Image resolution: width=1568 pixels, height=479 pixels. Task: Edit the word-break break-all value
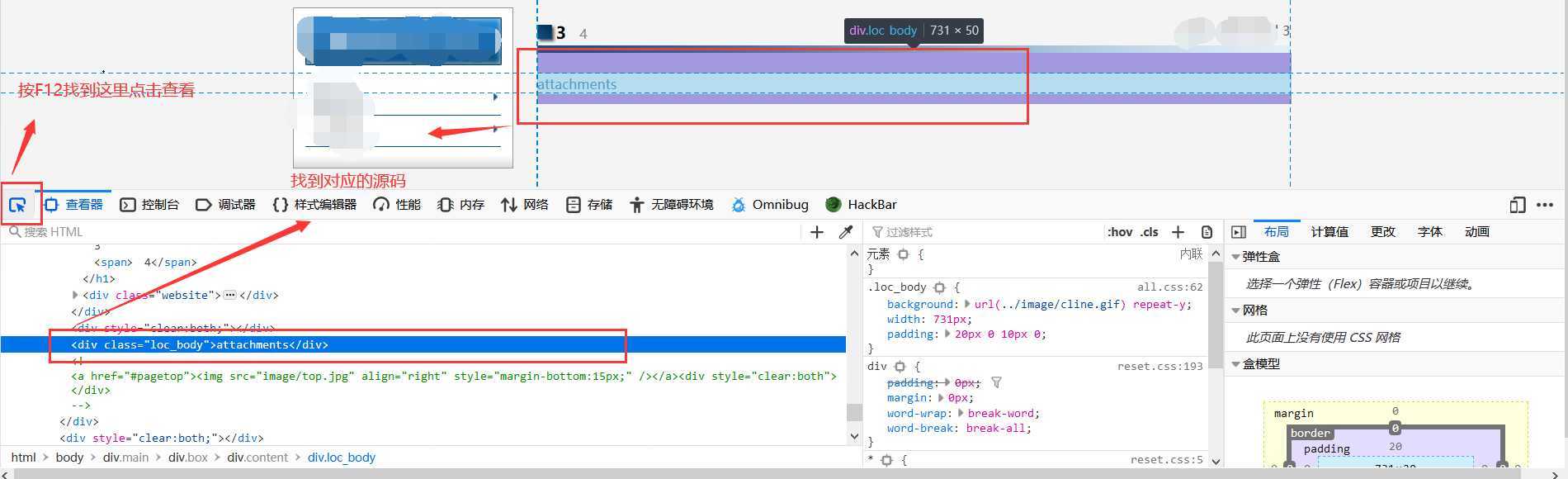pyautogui.click(x=995, y=428)
